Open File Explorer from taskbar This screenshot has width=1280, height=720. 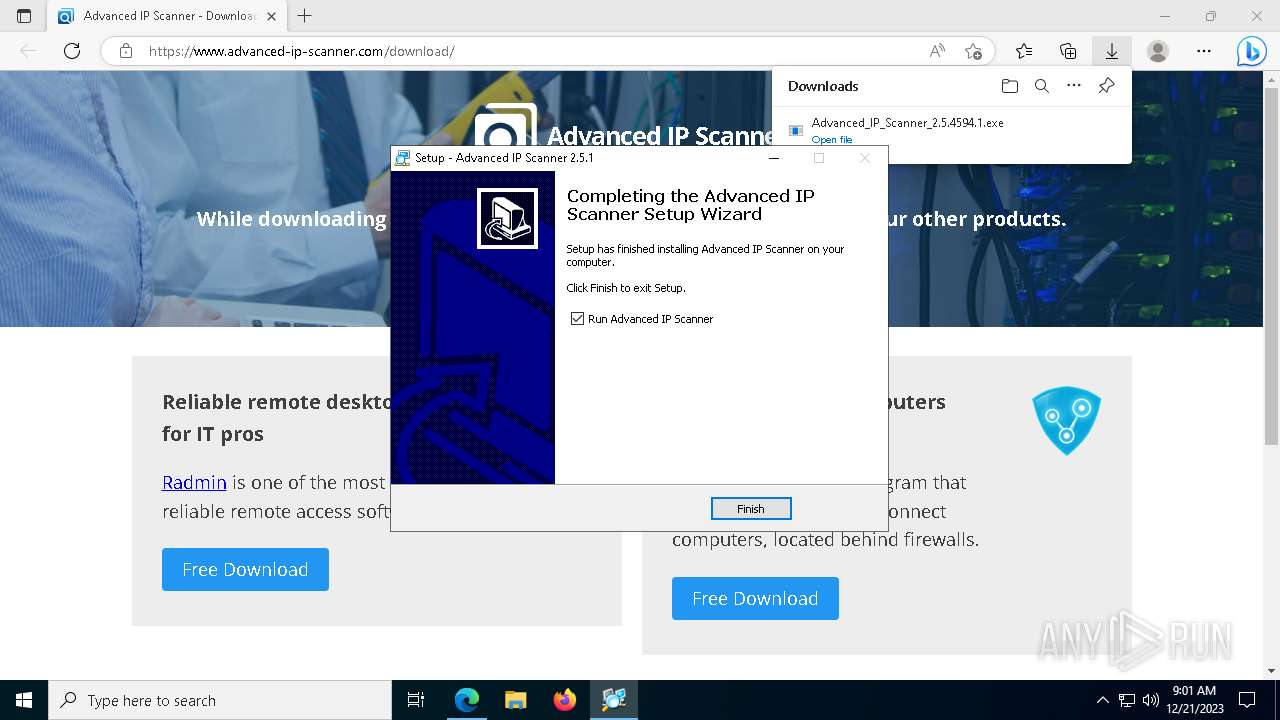point(516,700)
